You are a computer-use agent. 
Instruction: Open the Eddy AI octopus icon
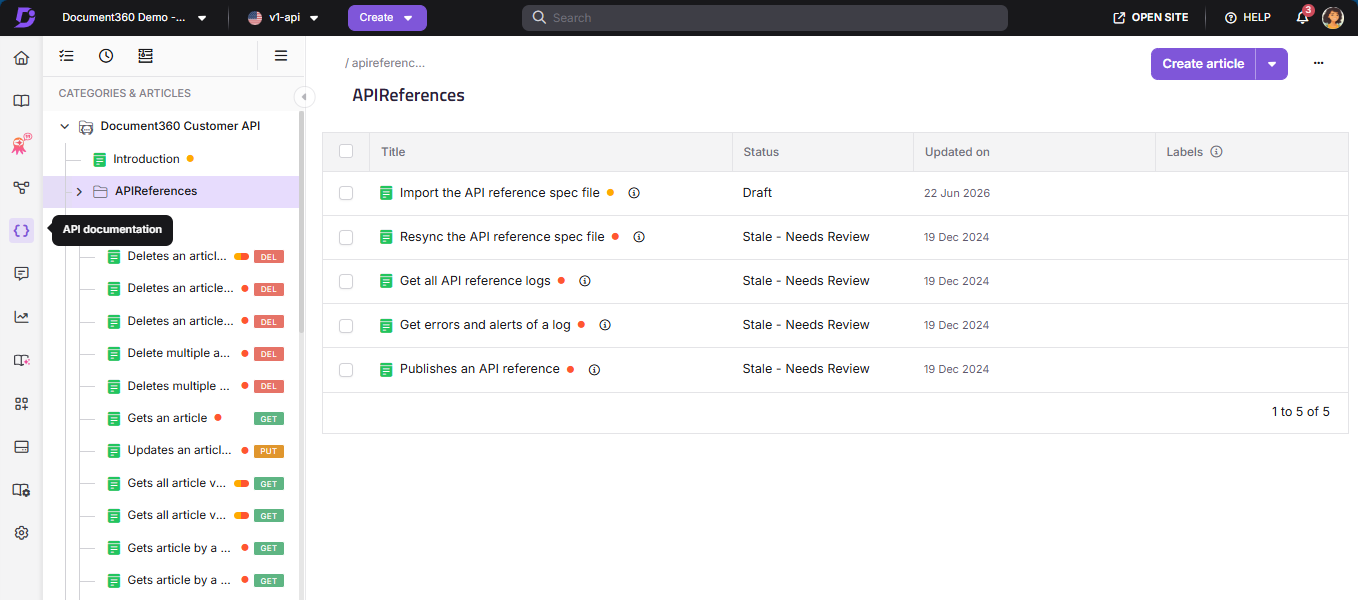pyautogui.click(x=21, y=145)
